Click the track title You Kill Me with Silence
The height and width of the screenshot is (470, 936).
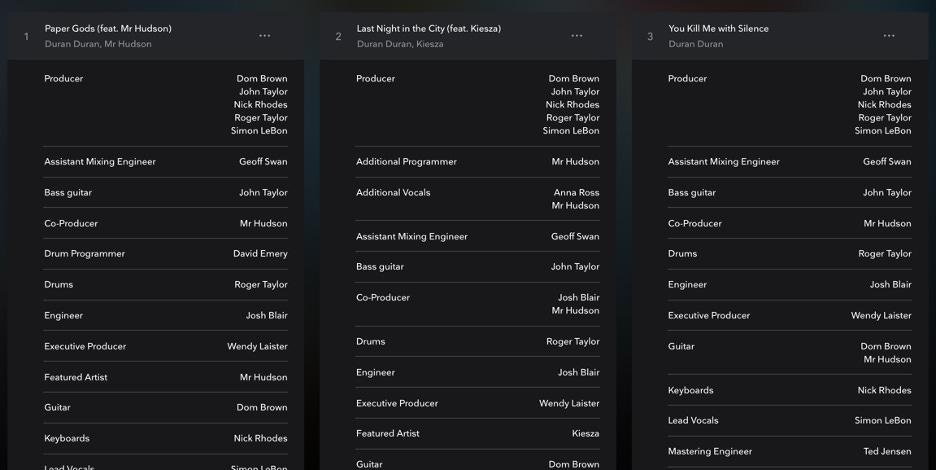[x=718, y=28]
